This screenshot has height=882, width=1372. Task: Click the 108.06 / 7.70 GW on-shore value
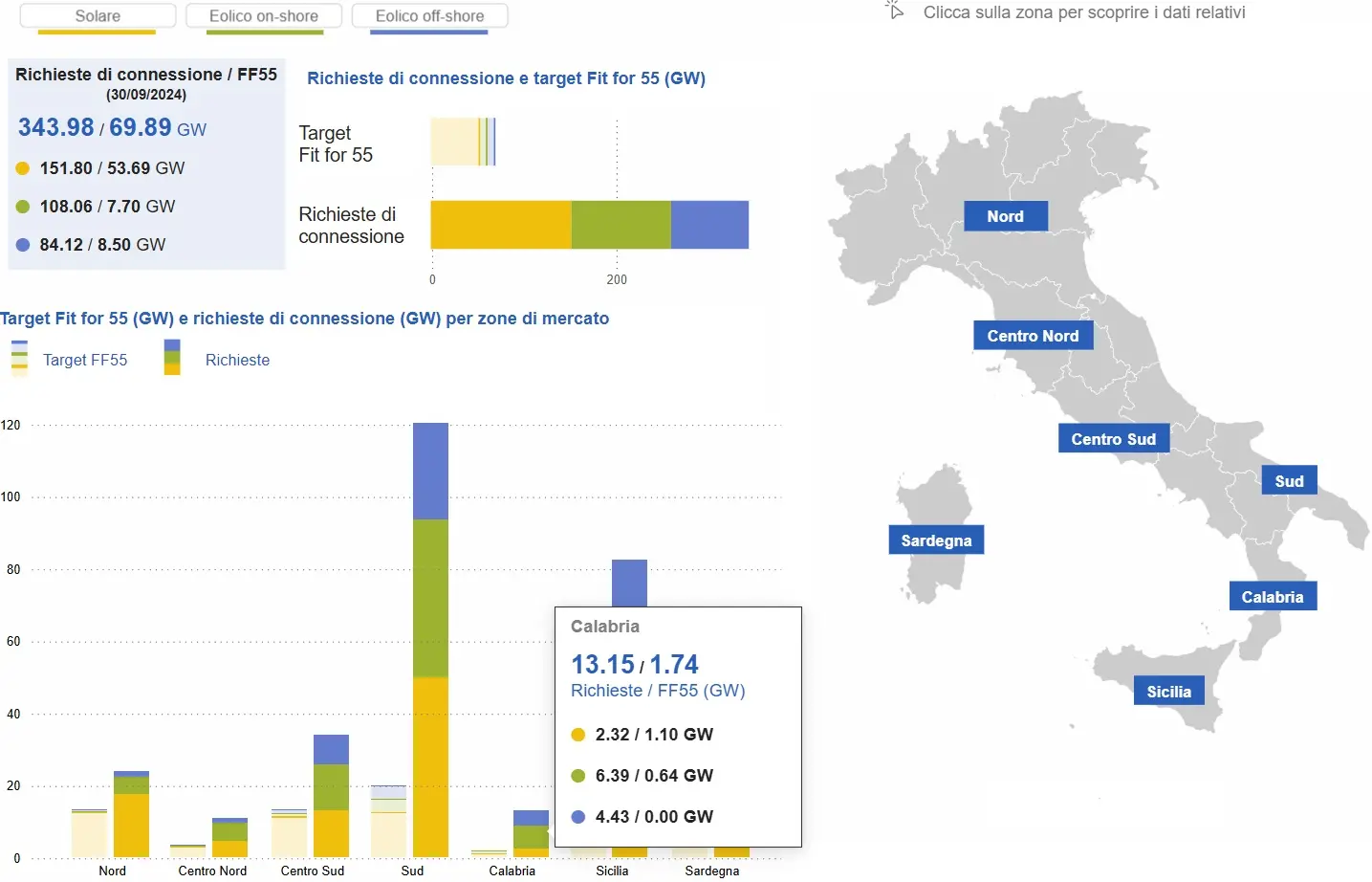pyautogui.click(x=107, y=207)
